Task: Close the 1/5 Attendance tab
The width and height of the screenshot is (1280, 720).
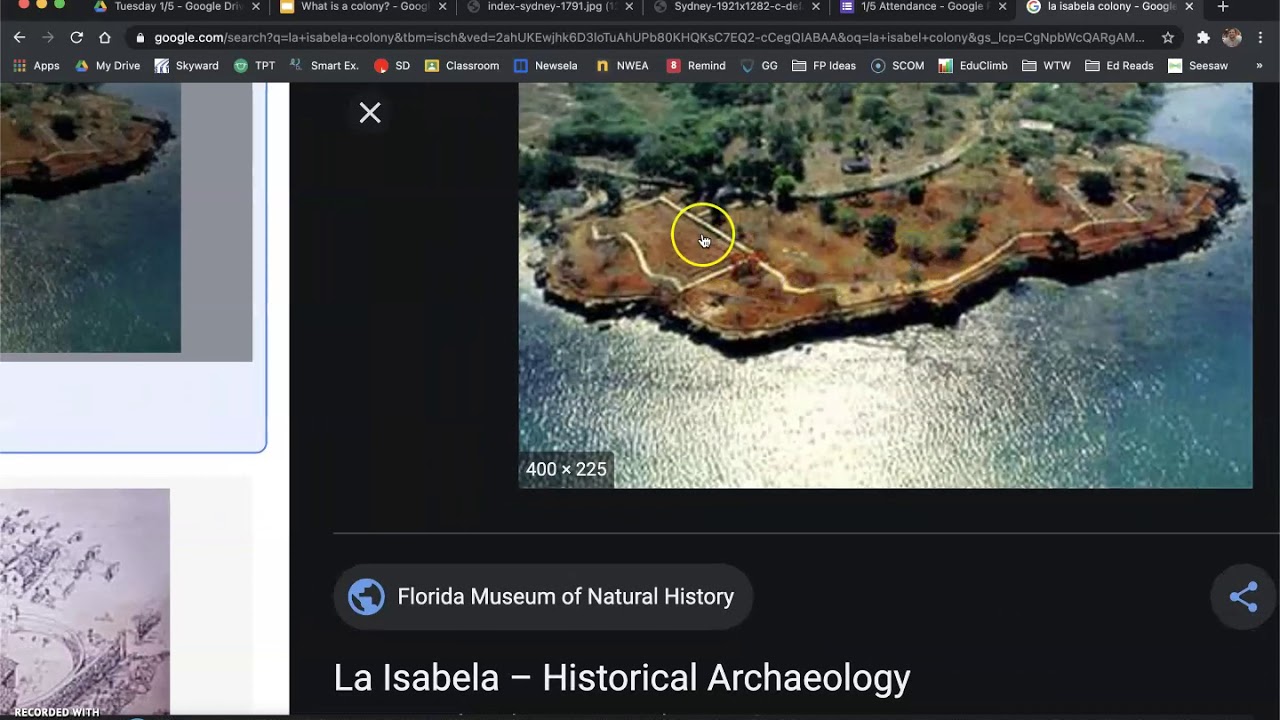Action: pyautogui.click(x=1002, y=7)
